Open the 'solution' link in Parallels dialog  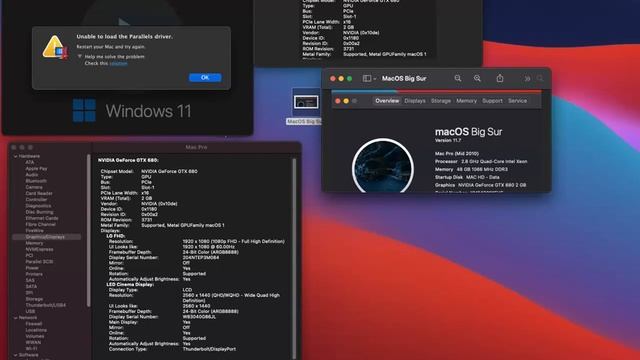[118, 63]
